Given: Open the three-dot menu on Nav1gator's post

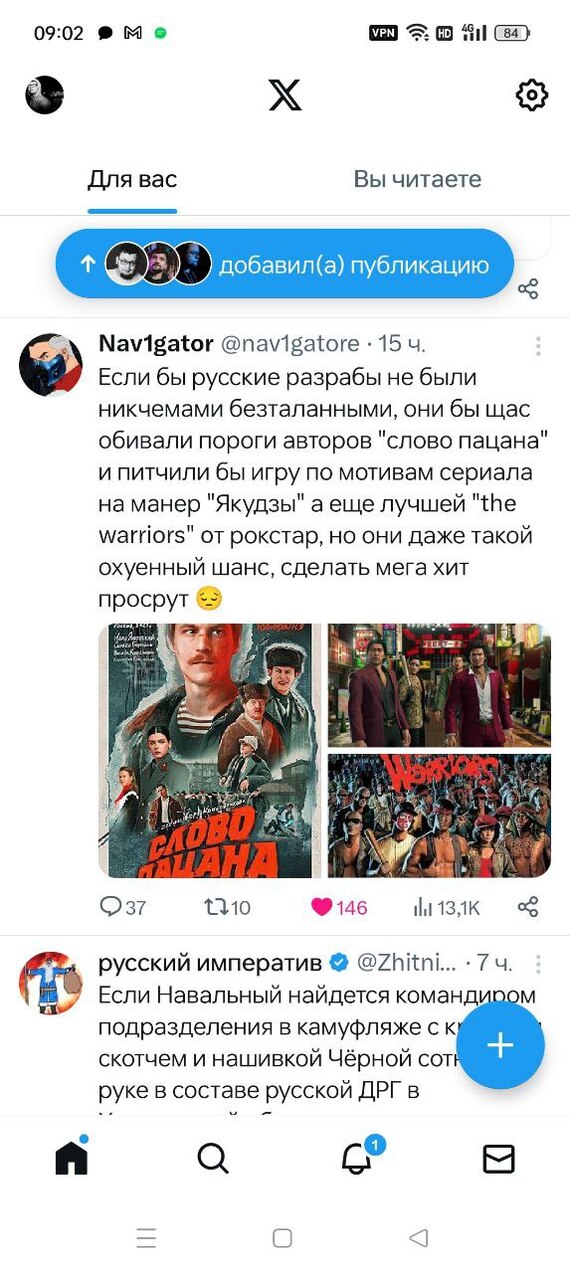Looking at the screenshot, I should pyautogui.click(x=538, y=346).
